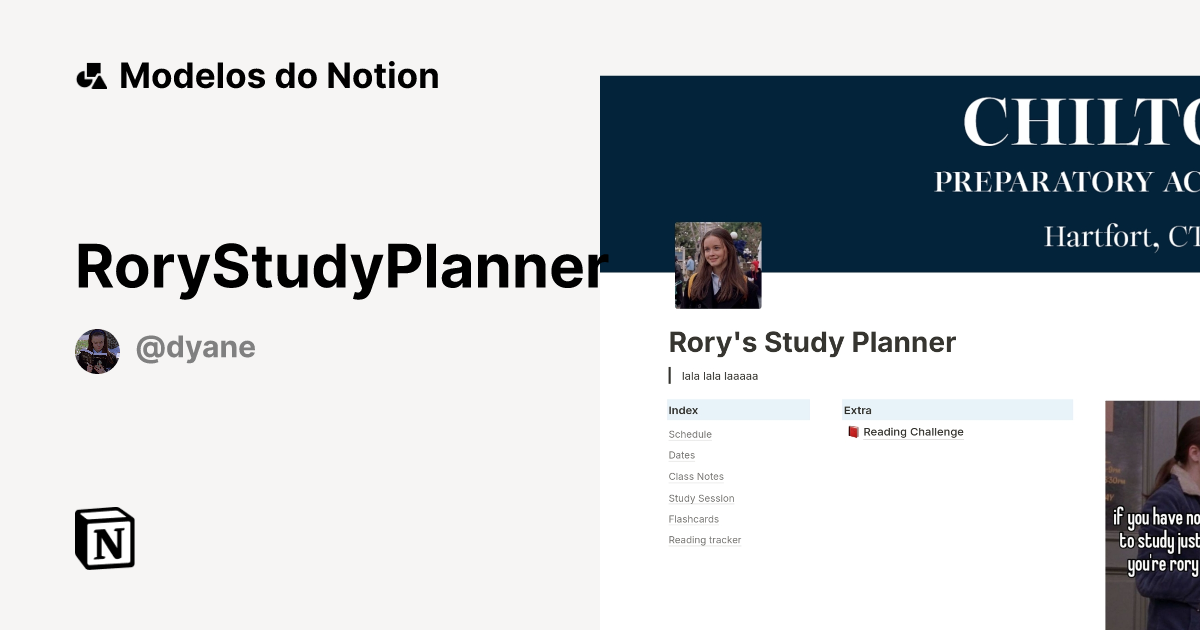Click the Index section heading callout

pyautogui.click(x=682, y=410)
